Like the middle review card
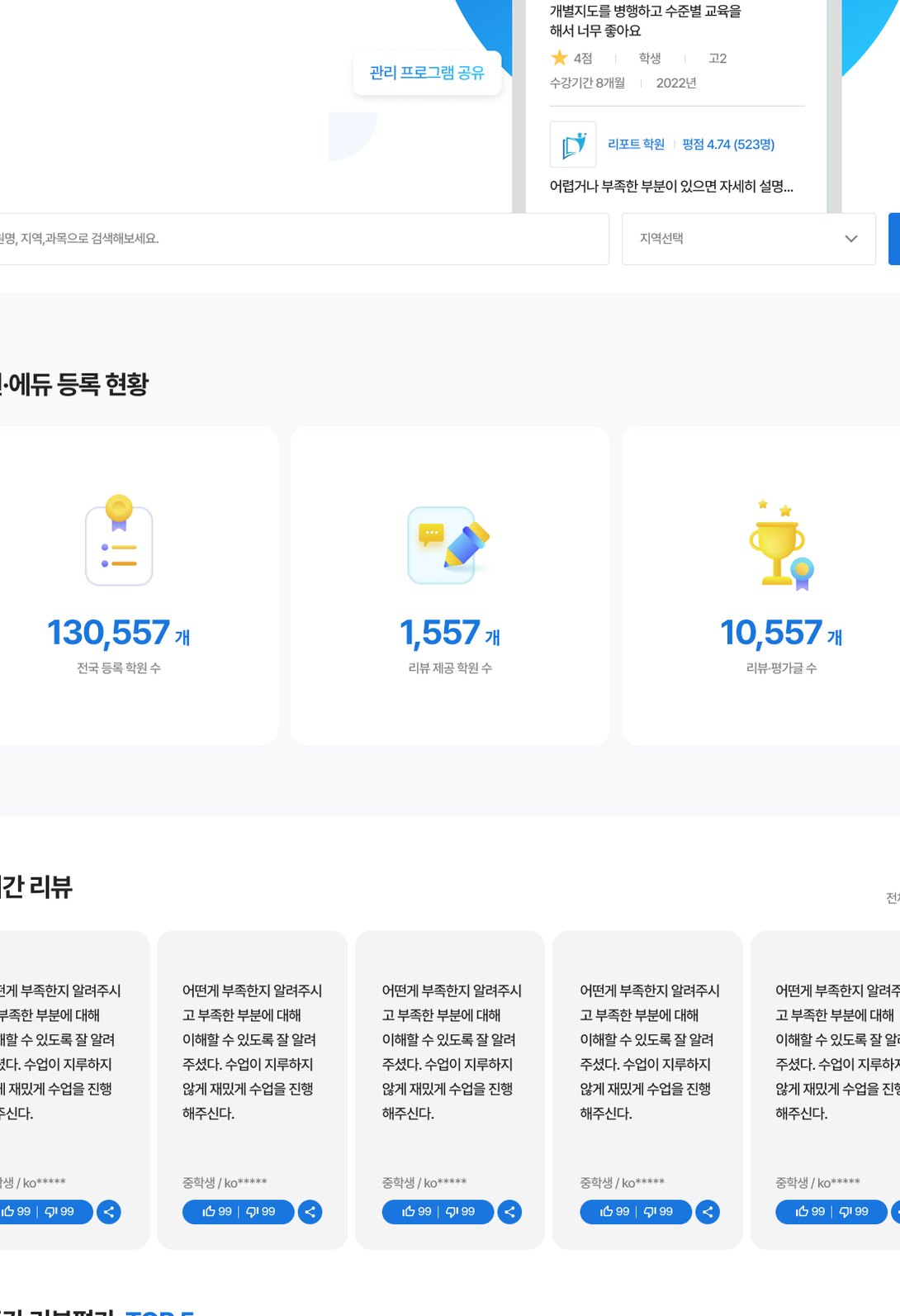The height and width of the screenshot is (1316, 900). click(417, 1211)
